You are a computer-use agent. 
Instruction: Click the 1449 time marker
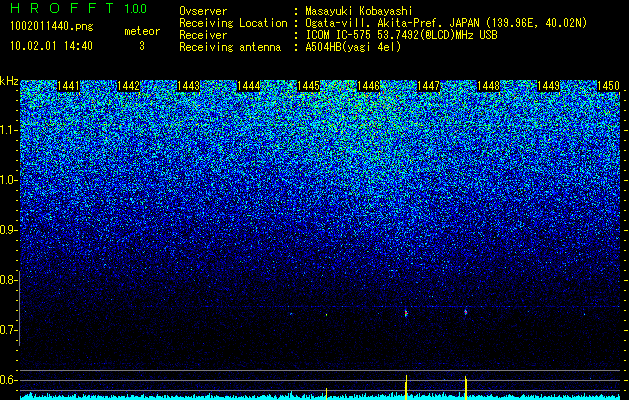[548, 86]
